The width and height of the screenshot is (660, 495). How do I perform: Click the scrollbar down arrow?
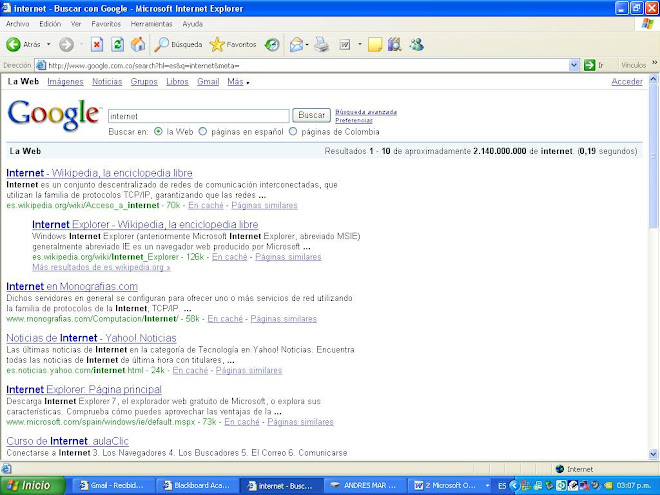coord(653,454)
